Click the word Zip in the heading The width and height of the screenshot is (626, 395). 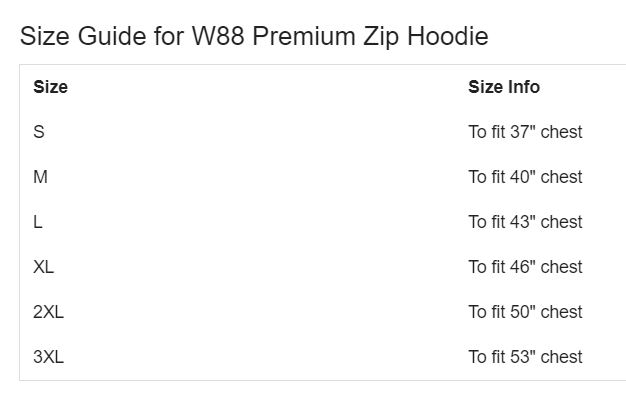381,38
